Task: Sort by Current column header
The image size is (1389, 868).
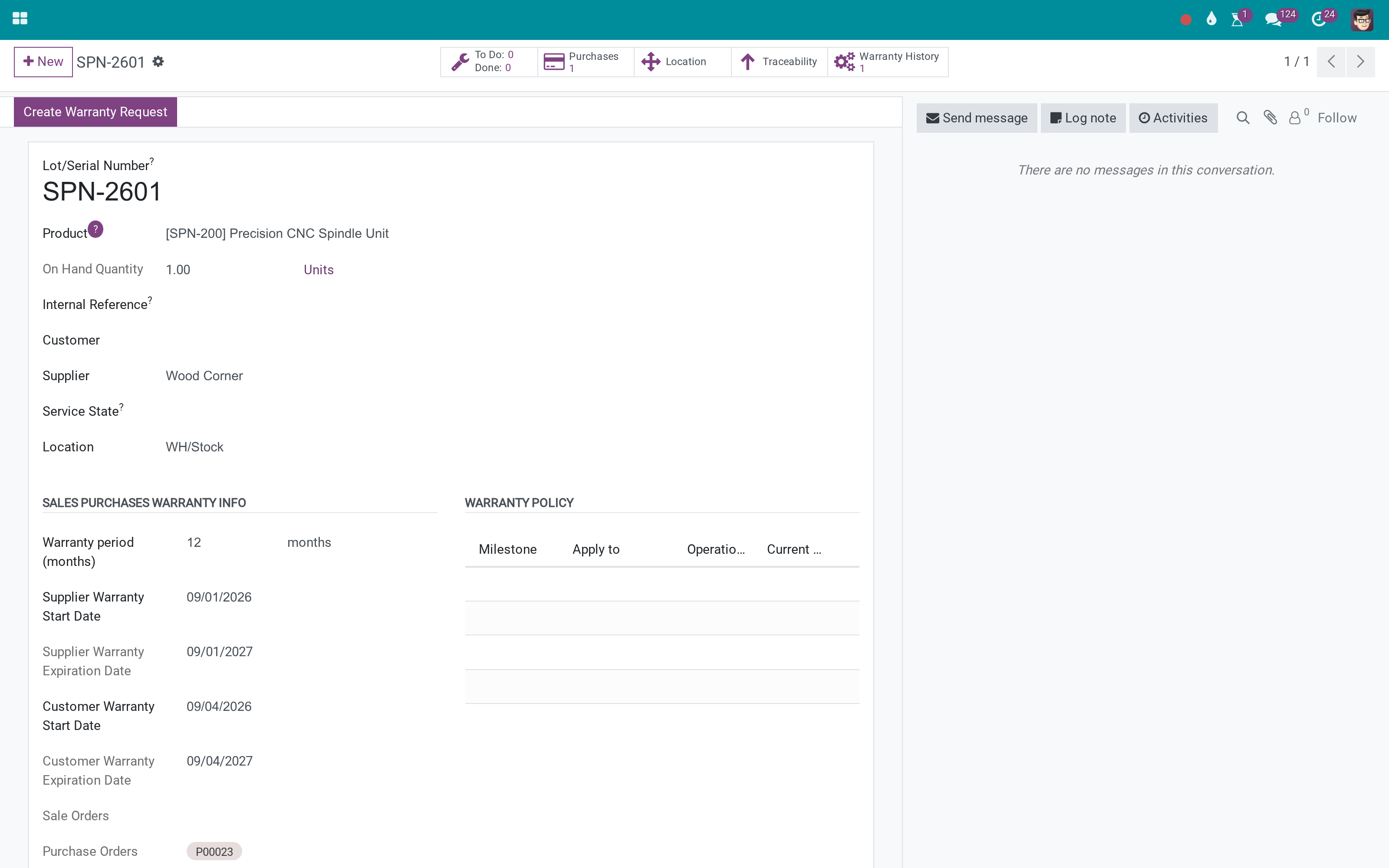Action: click(794, 549)
